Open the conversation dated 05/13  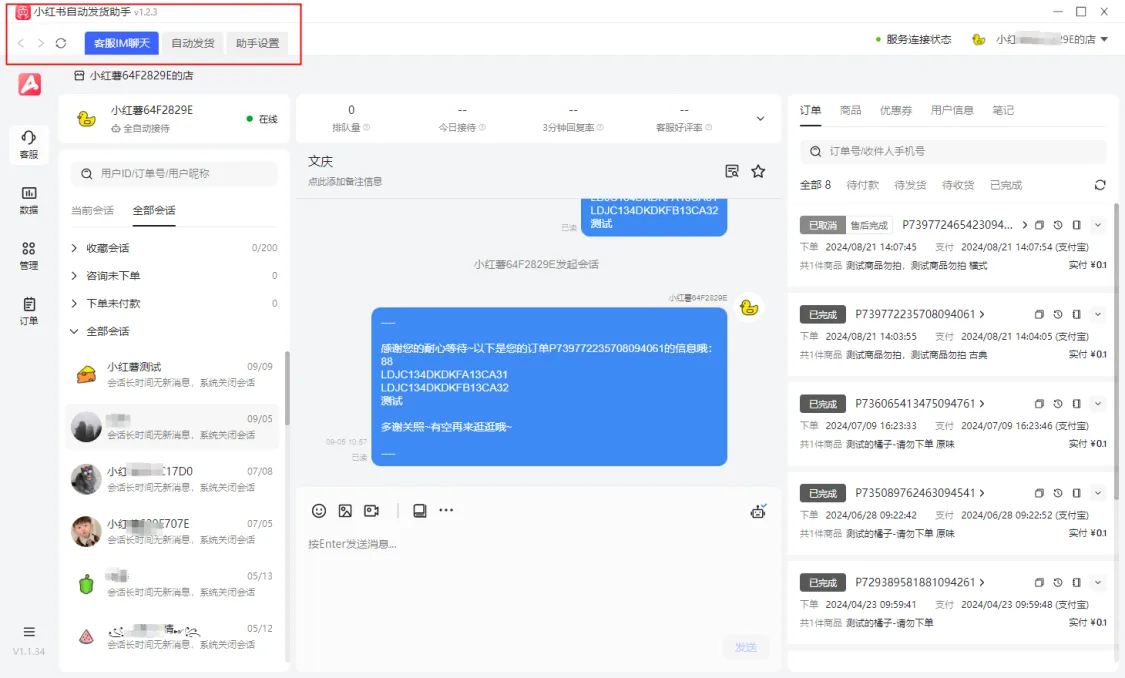coord(172,584)
